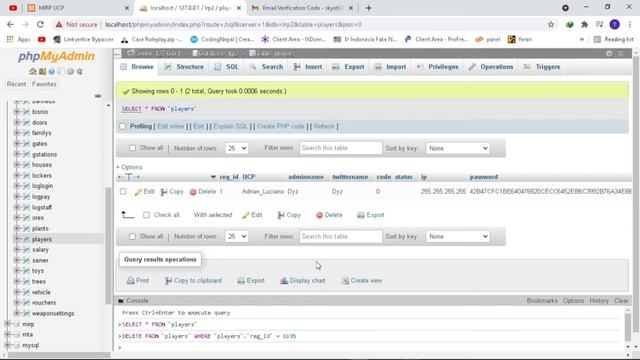Click the Create view icon
The image size is (640, 360).
[x=345, y=280]
